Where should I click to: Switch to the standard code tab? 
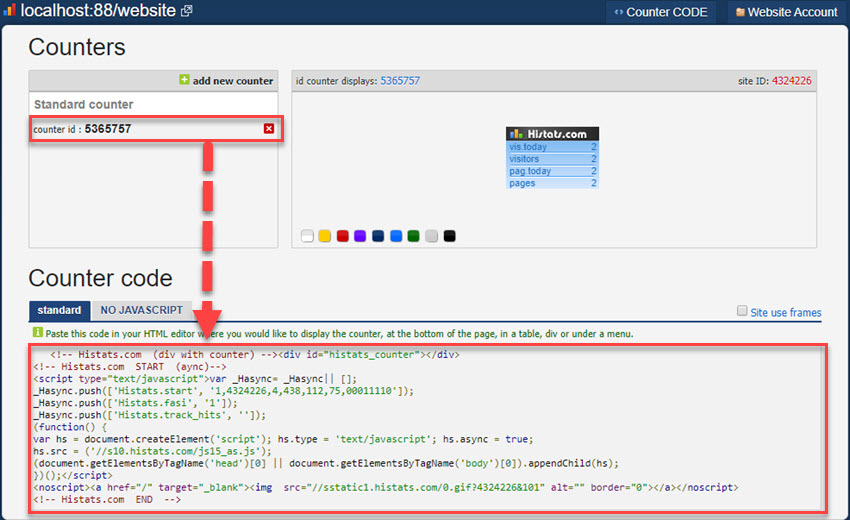[x=59, y=310]
